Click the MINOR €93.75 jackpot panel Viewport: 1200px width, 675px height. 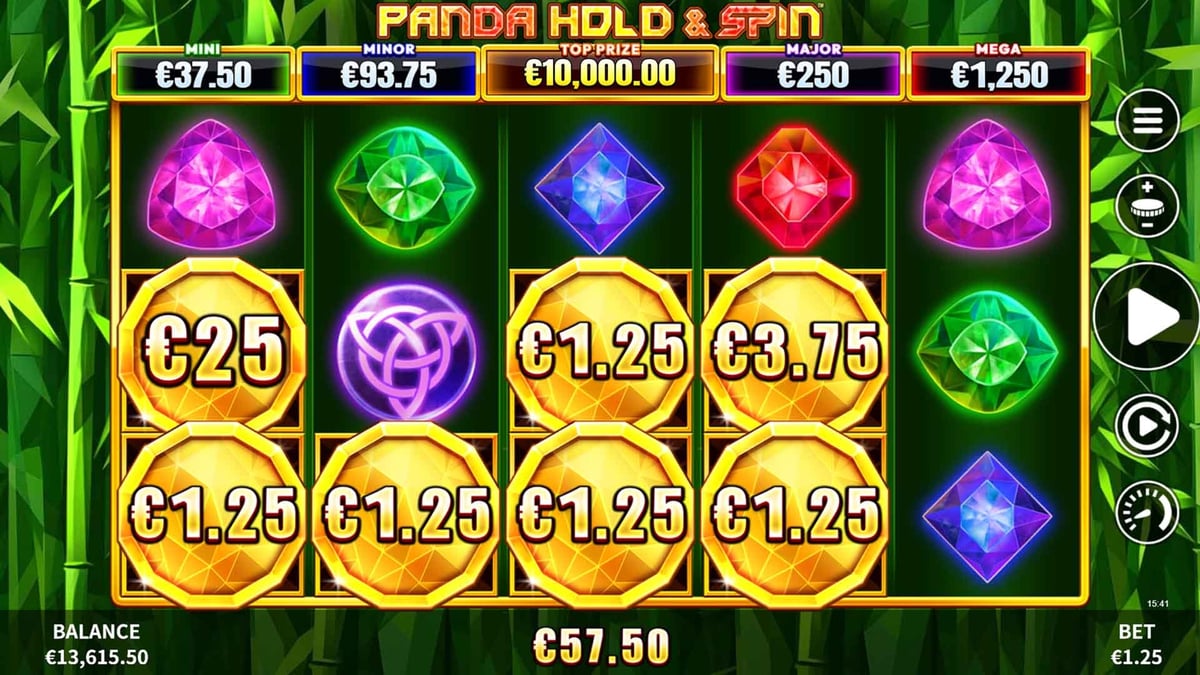click(389, 72)
